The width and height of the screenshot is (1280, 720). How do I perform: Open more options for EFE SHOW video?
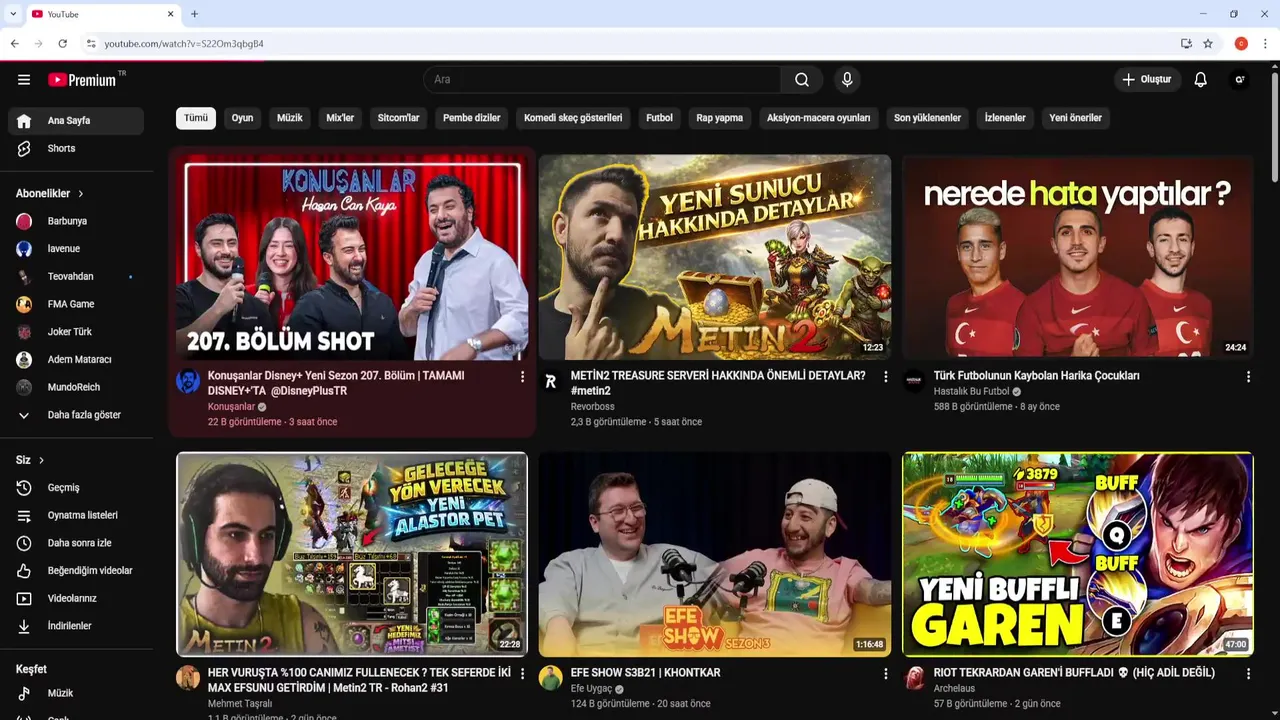click(885, 674)
